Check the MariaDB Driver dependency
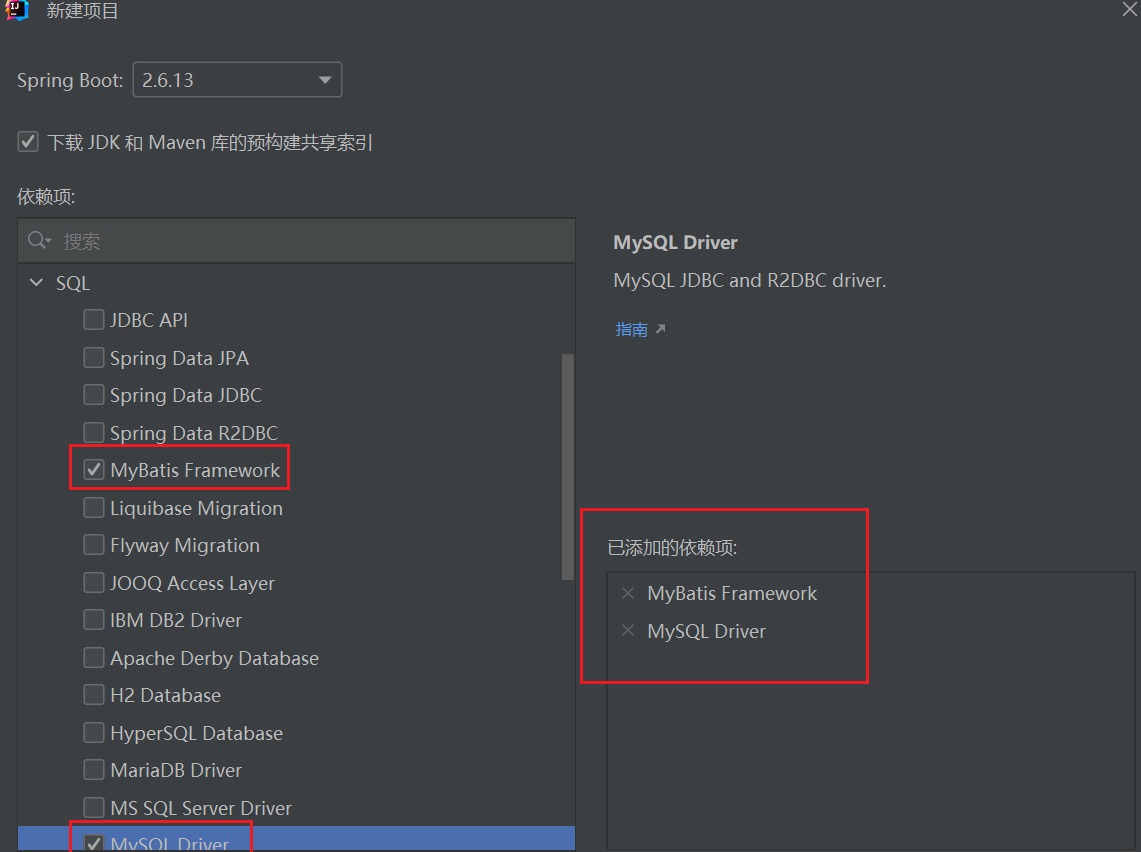The image size is (1141, 852). 94,769
